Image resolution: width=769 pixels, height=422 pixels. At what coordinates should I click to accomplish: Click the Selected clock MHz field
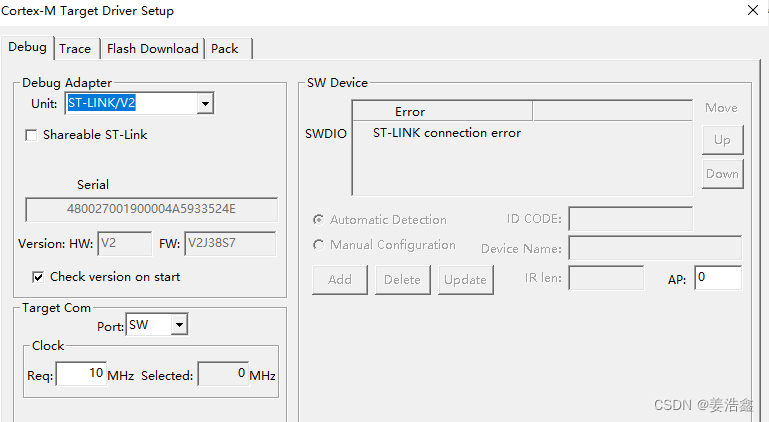(223, 374)
